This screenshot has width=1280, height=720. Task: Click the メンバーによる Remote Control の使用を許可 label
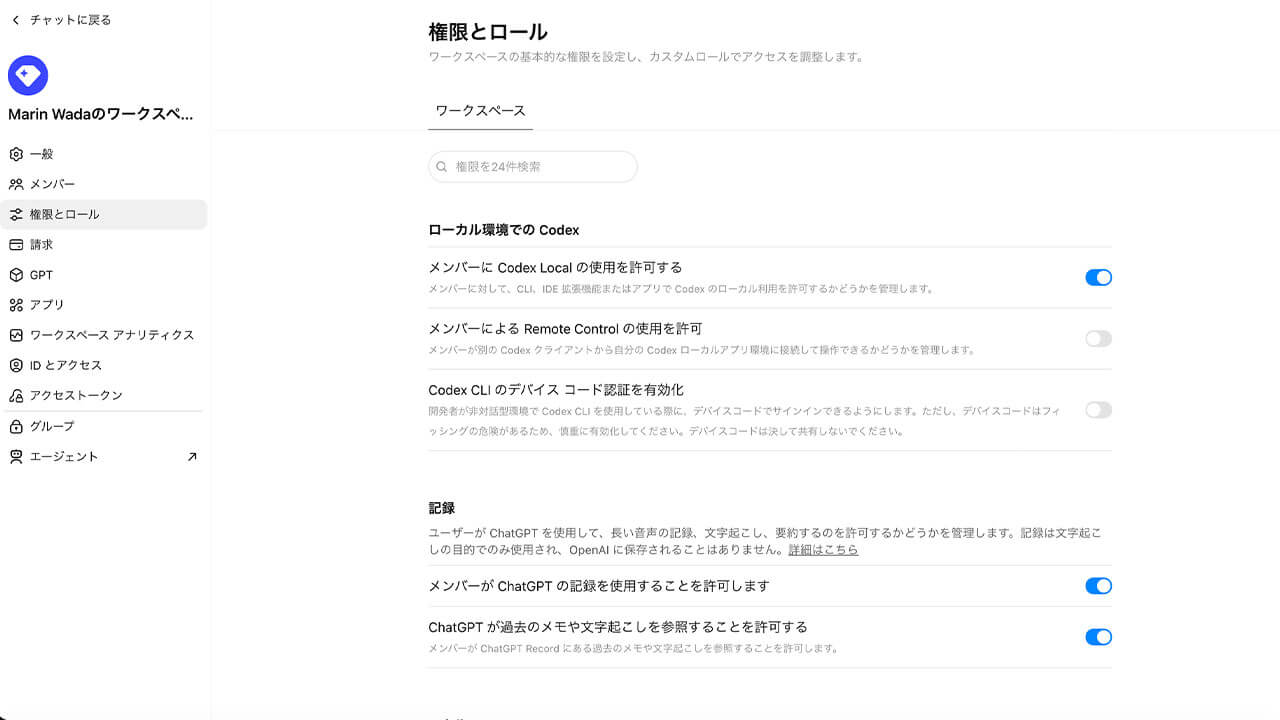tap(565, 328)
